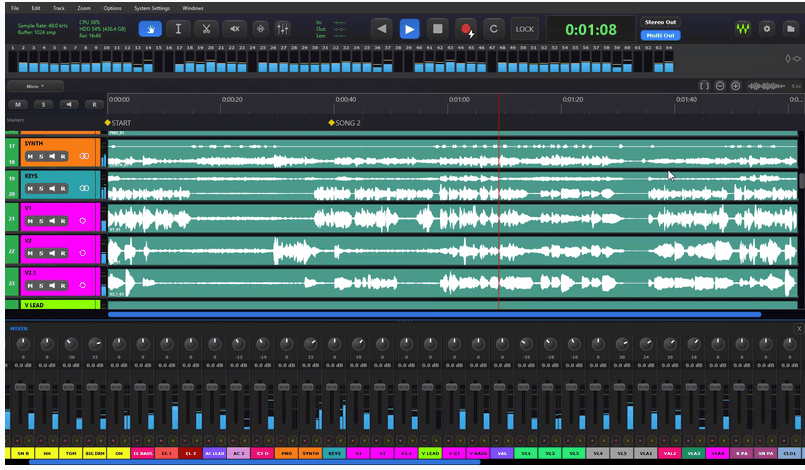Record-arm the KEYS track
The image size is (805, 470).
point(63,189)
